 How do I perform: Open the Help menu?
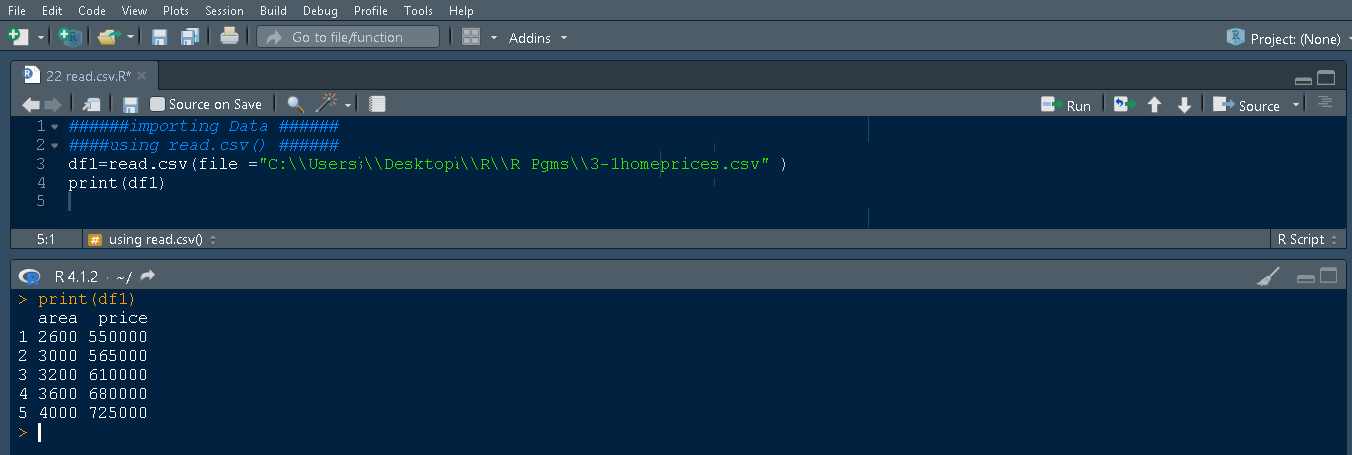(461, 10)
